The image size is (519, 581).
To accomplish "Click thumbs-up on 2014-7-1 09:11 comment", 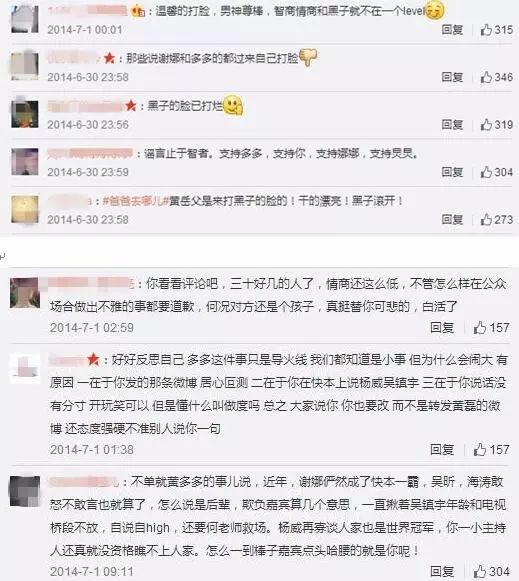I will (480, 571).
